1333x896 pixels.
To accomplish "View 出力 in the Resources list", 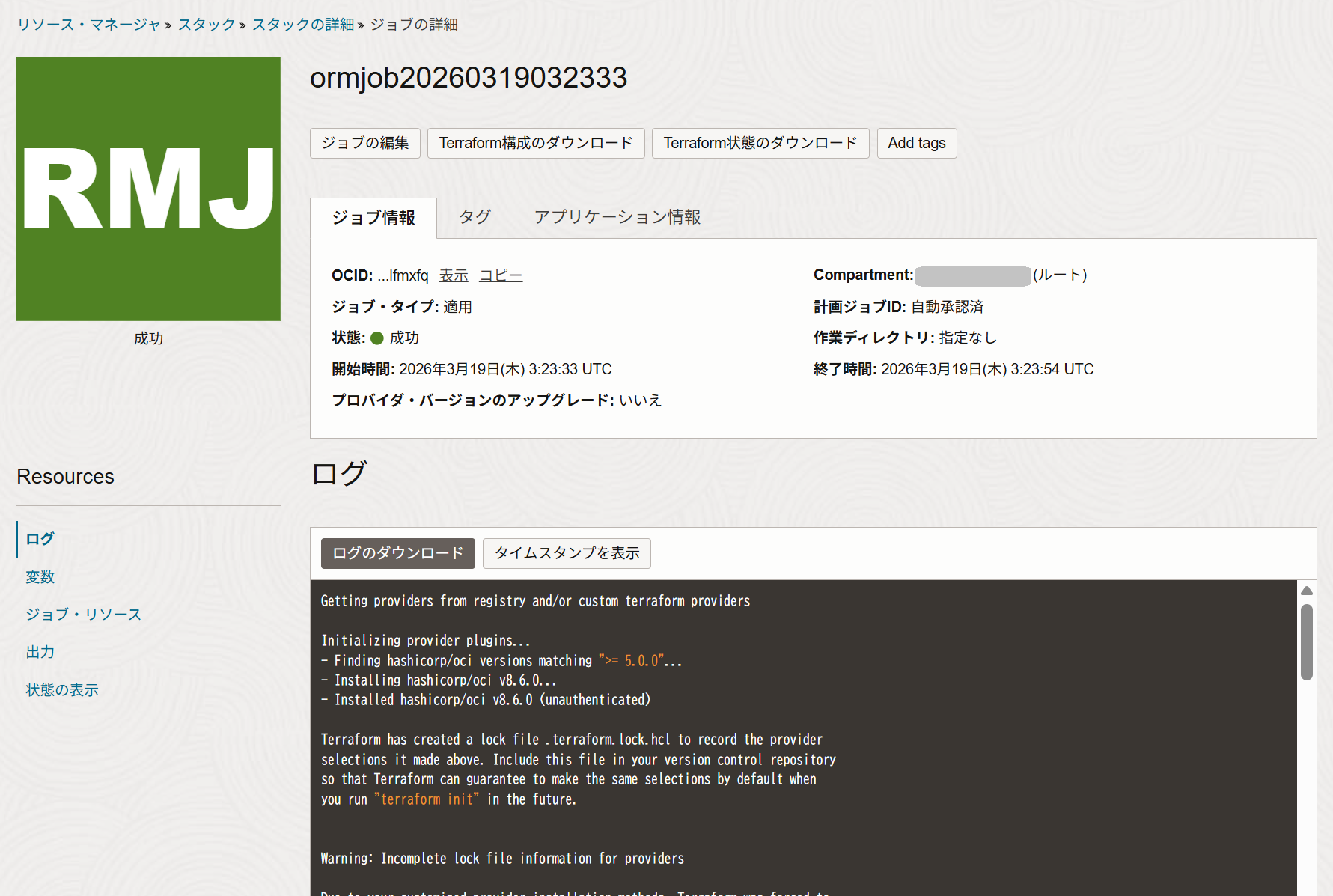I will pyautogui.click(x=40, y=652).
